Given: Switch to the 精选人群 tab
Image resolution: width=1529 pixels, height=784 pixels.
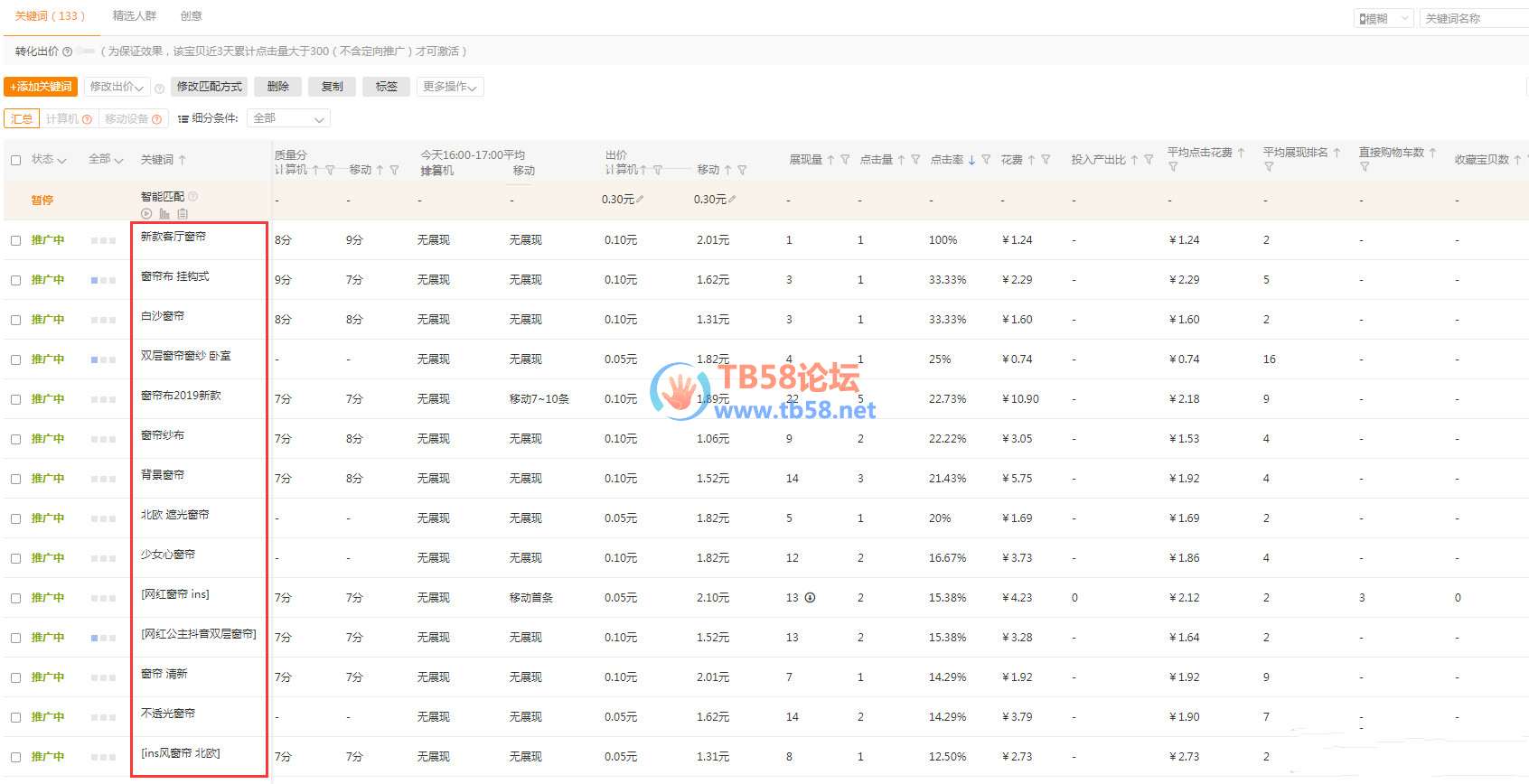Looking at the screenshot, I should click(134, 16).
